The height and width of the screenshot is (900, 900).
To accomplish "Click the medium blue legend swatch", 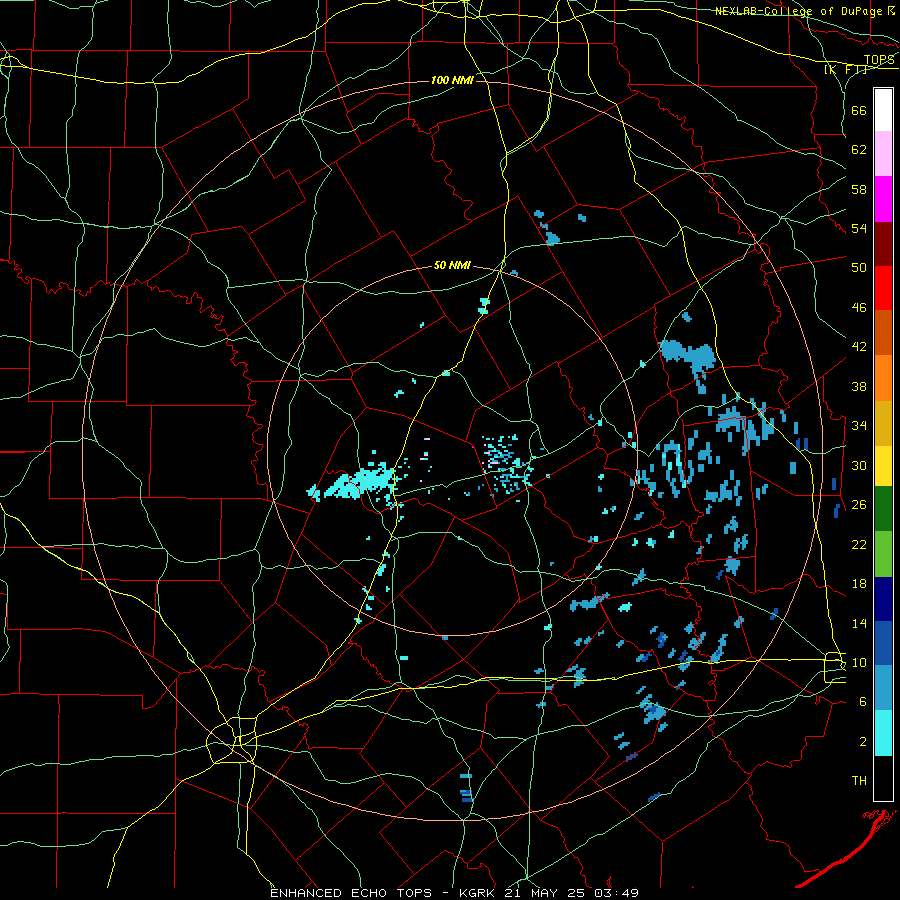I will 883,643.
